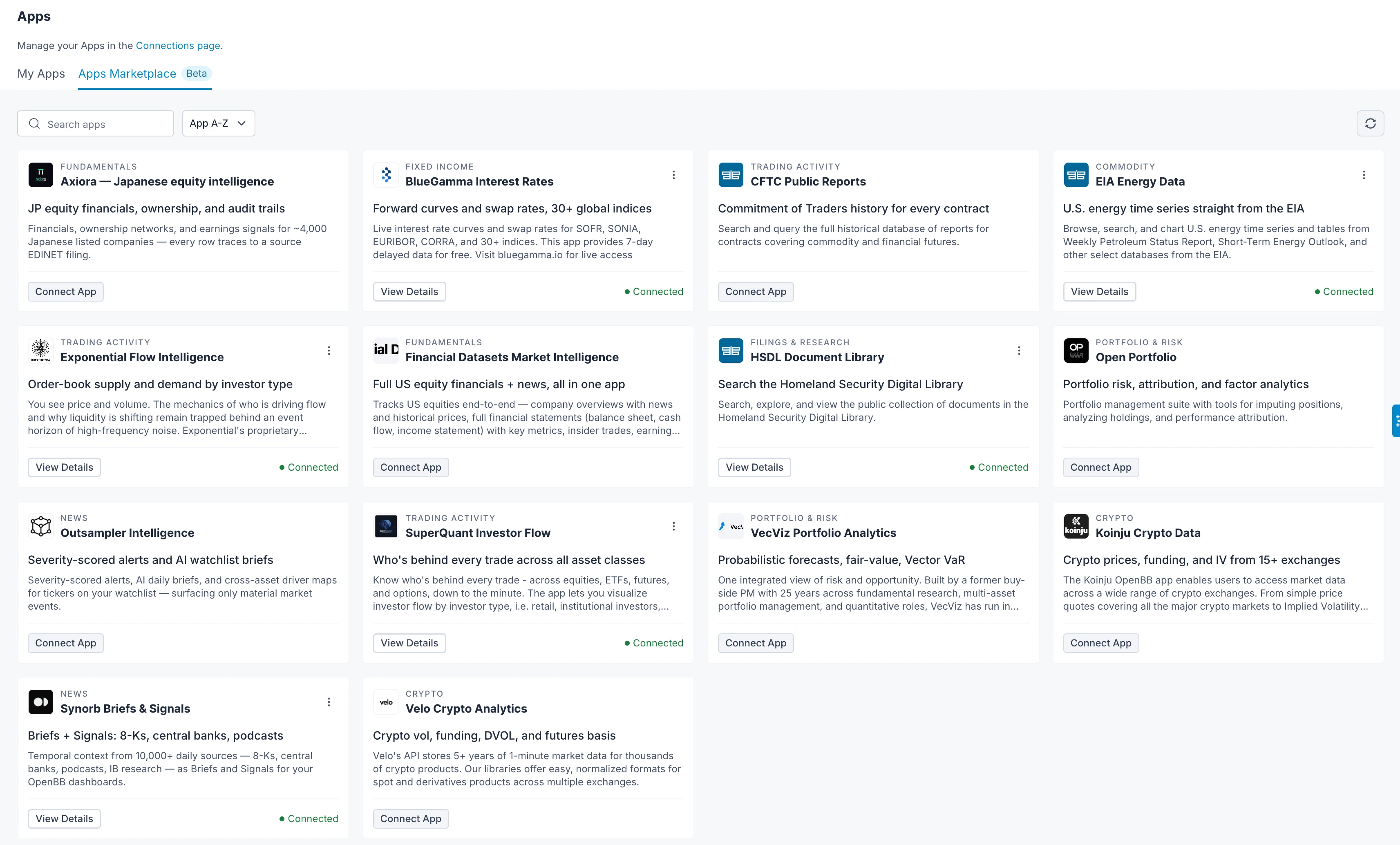This screenshot has height=845, width=1400.
Task: Connect the Outsampler Intelligence app
Action: point(65,643)
